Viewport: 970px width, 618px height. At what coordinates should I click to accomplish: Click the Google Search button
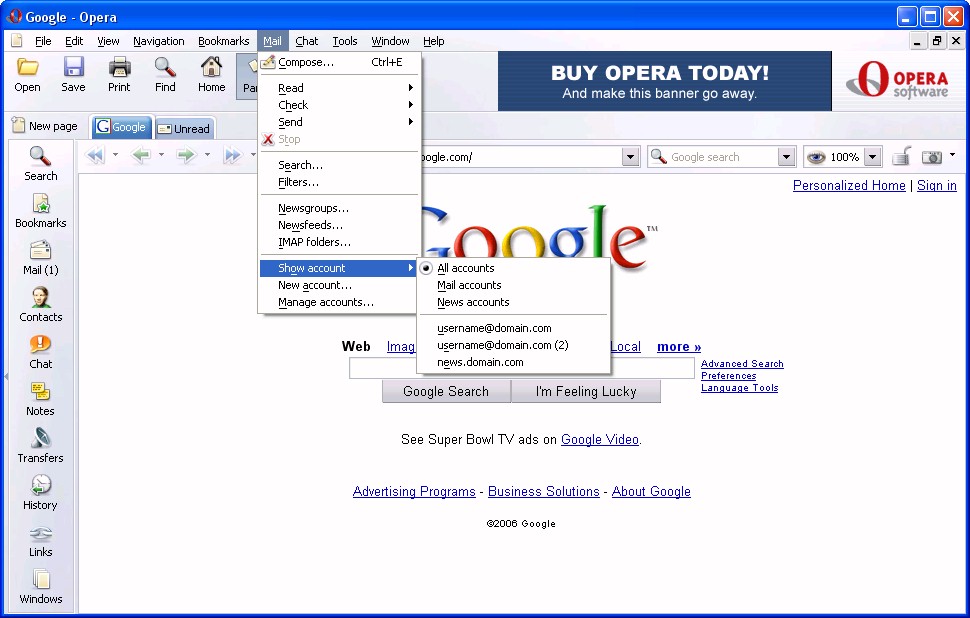(x=446, y=392)
